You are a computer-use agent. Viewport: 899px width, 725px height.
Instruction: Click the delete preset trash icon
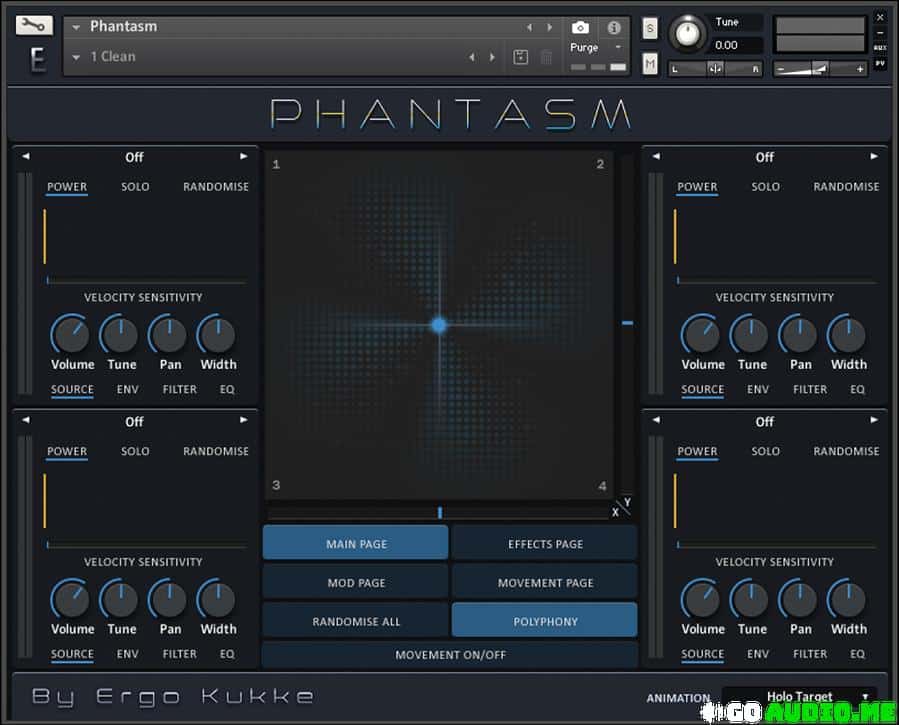tap(546, 57)
